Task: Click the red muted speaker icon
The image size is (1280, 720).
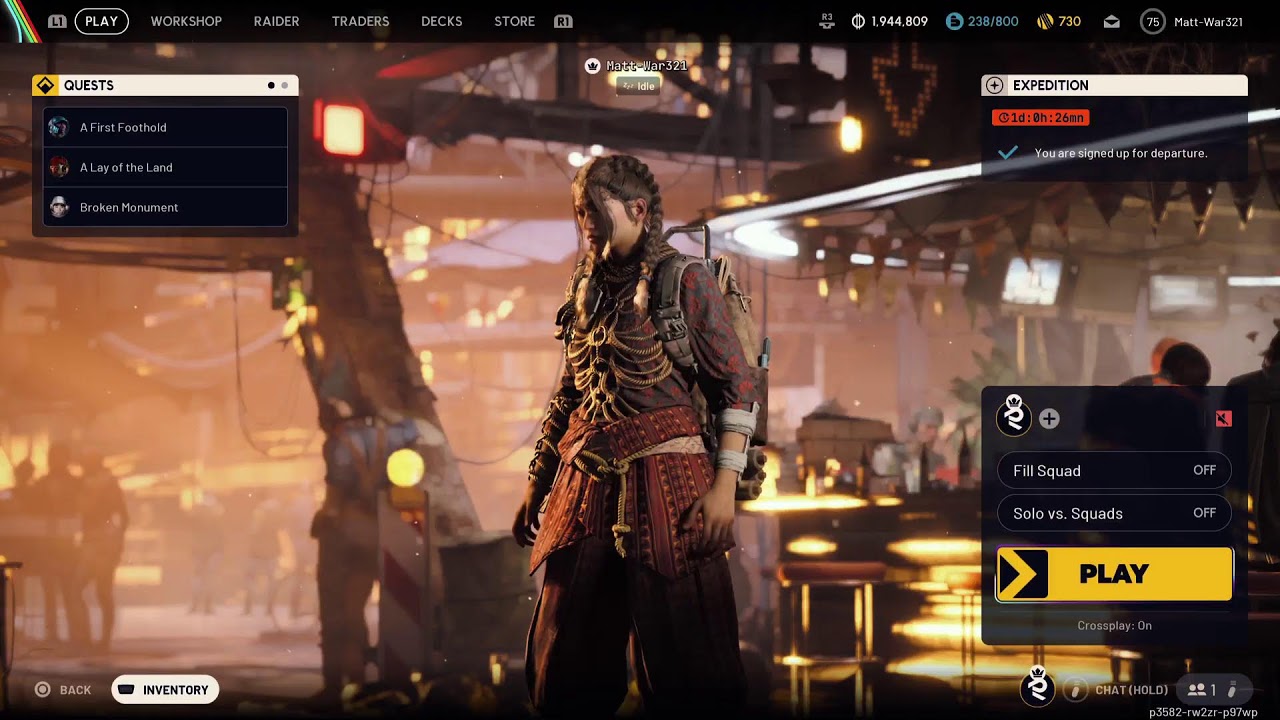Action: click(1223, 419)
